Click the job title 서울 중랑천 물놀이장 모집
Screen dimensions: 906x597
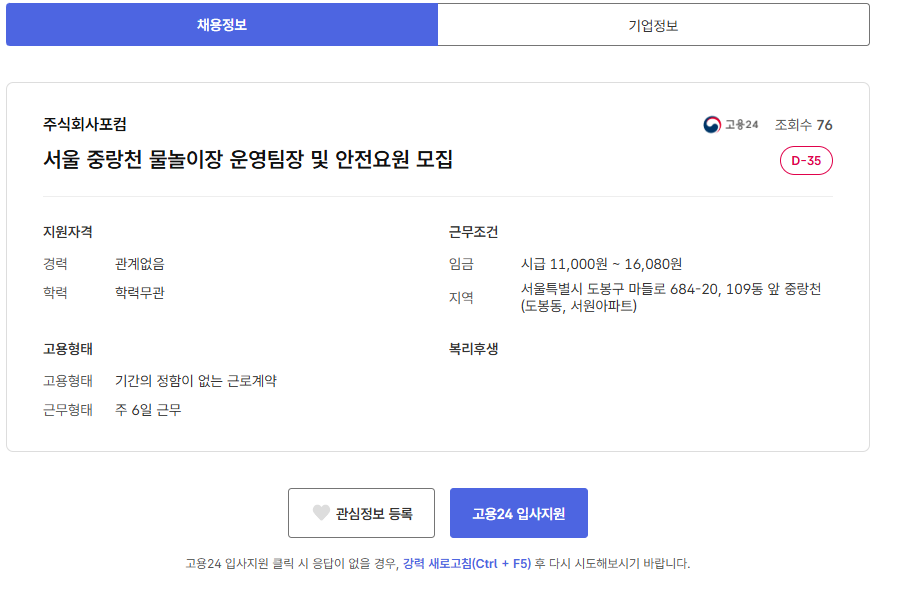pos(247,159)
